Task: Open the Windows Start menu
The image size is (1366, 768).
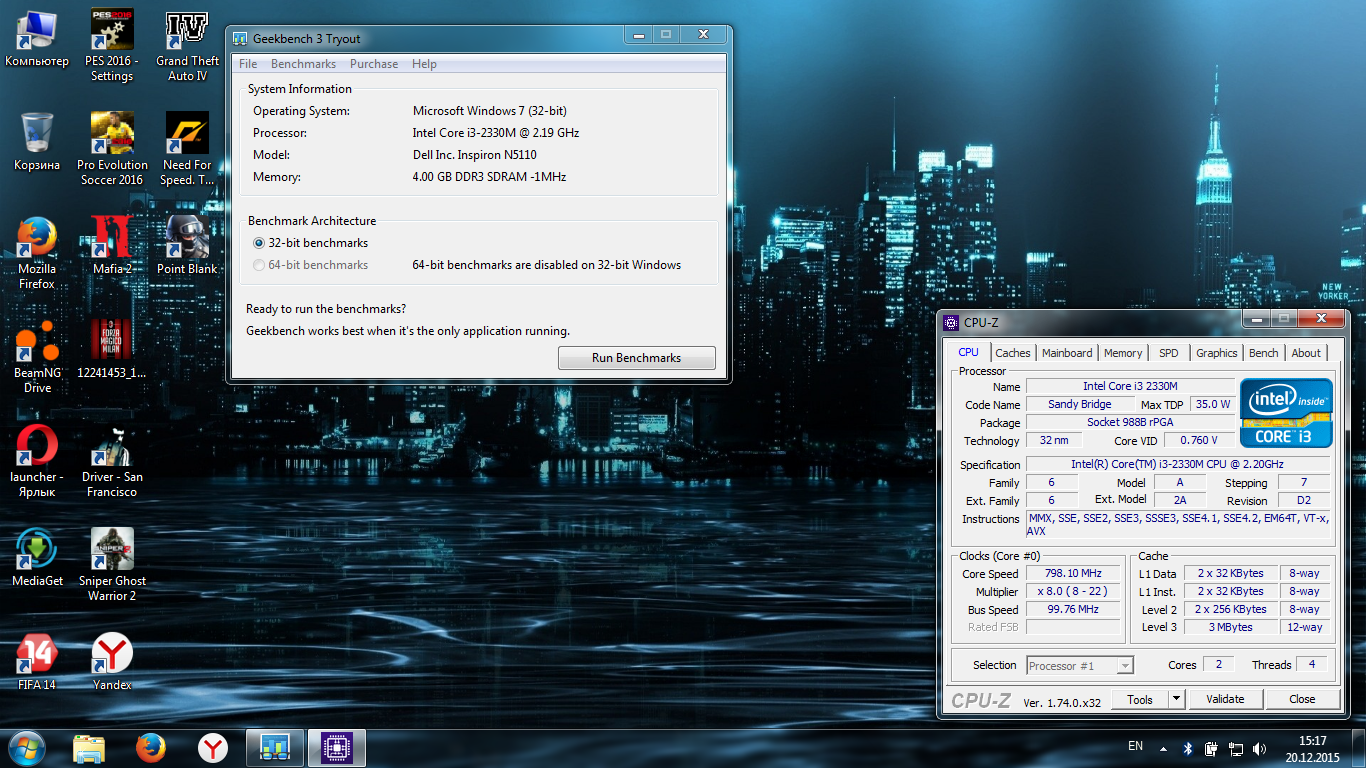Action: 27,748
